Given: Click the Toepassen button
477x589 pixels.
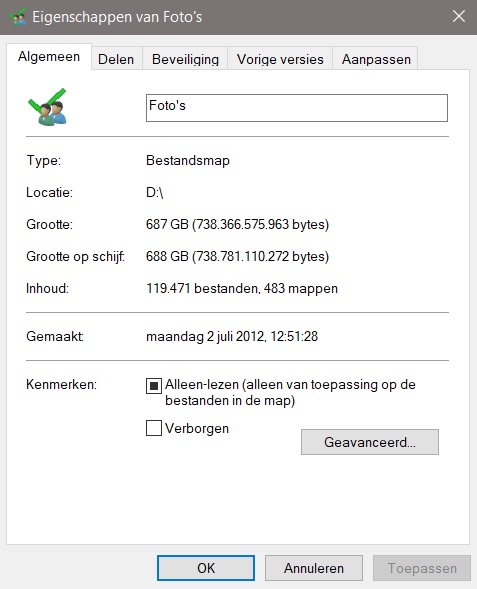Looking at the screenshot, I should 422,568.
